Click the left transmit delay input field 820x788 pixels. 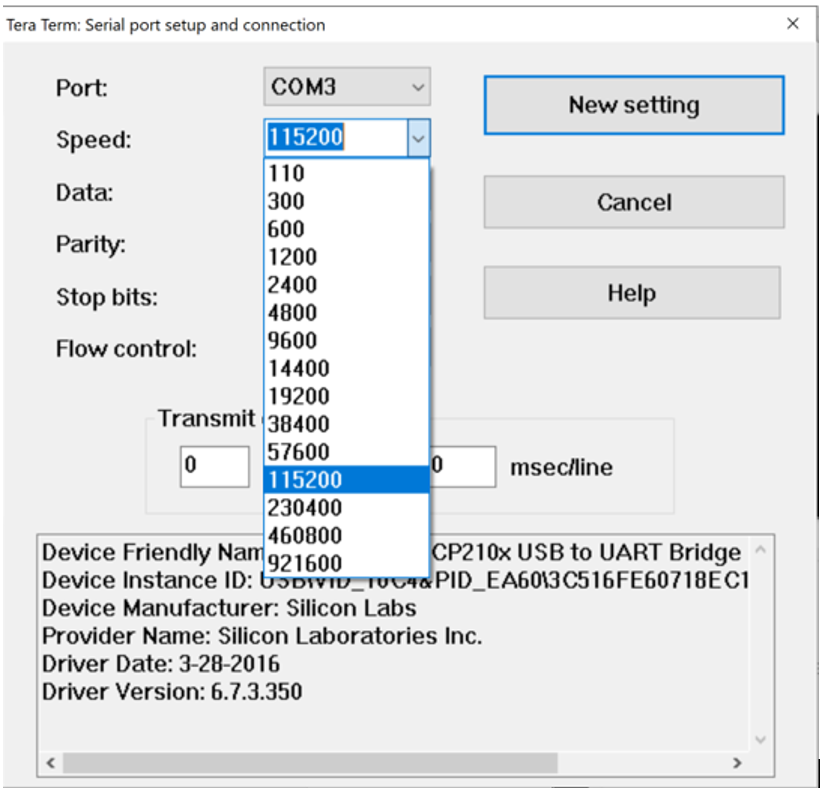(213, 466)
